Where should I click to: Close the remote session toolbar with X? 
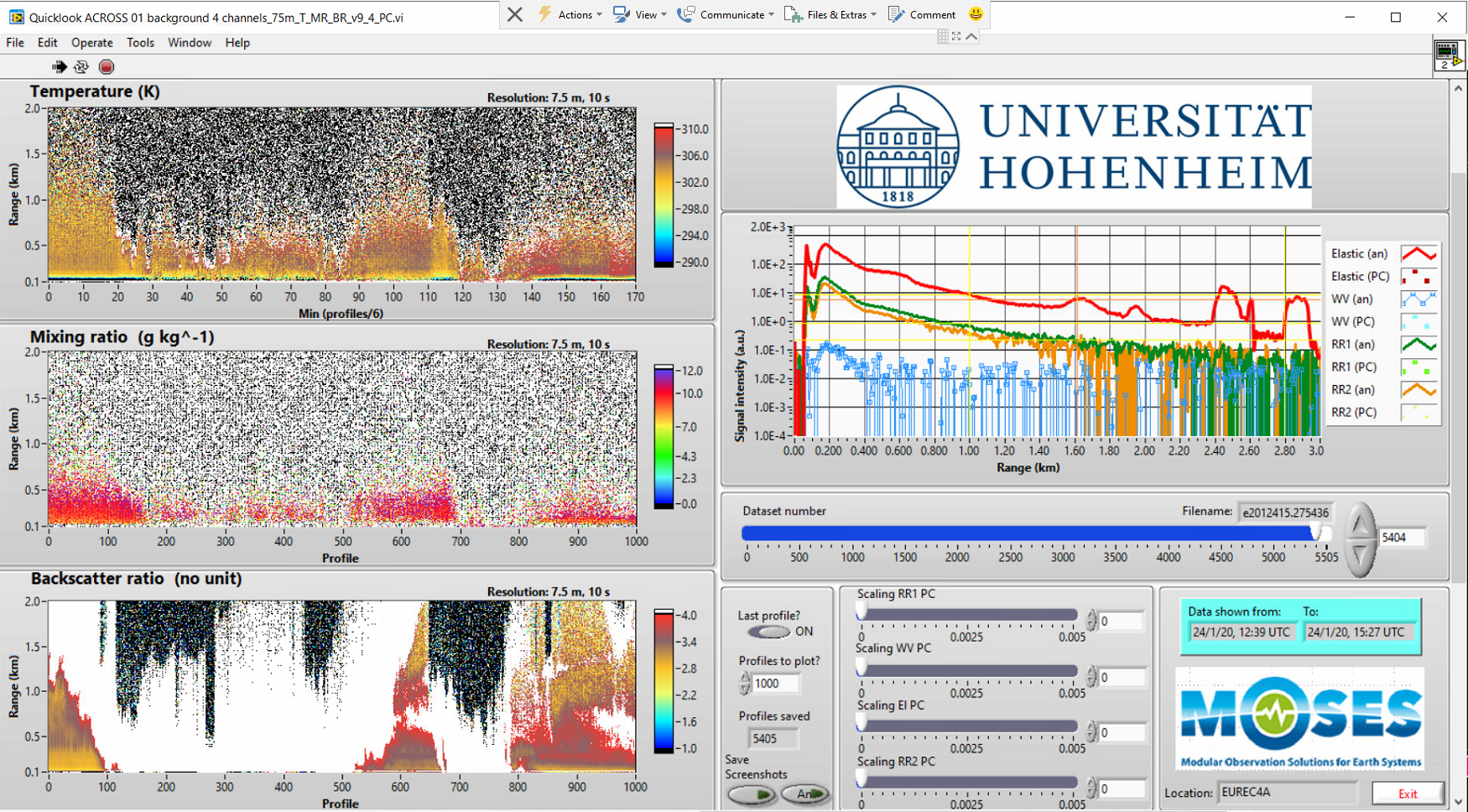tap(515, 14)
